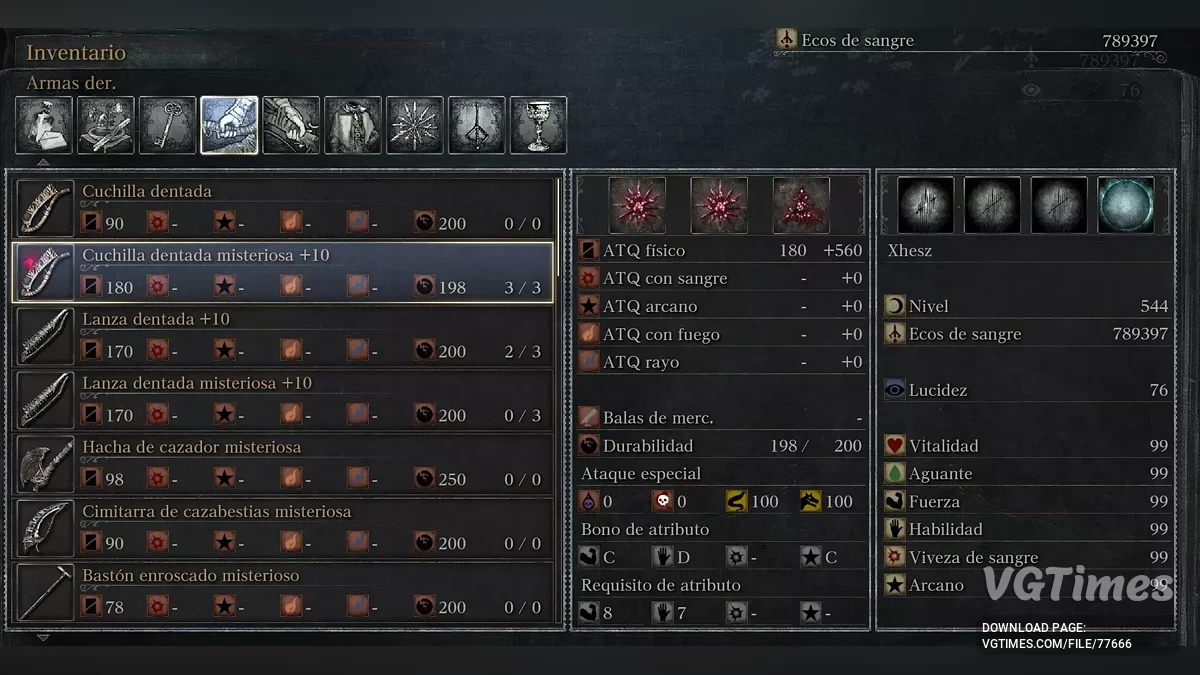Click the Vitalidad heart stat icon
The height and width of the screenshot is (675, 1200).
(895, 446)
